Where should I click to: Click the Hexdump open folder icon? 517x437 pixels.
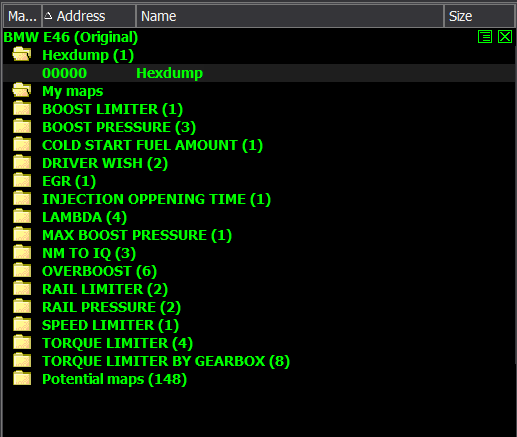[22, 55]
